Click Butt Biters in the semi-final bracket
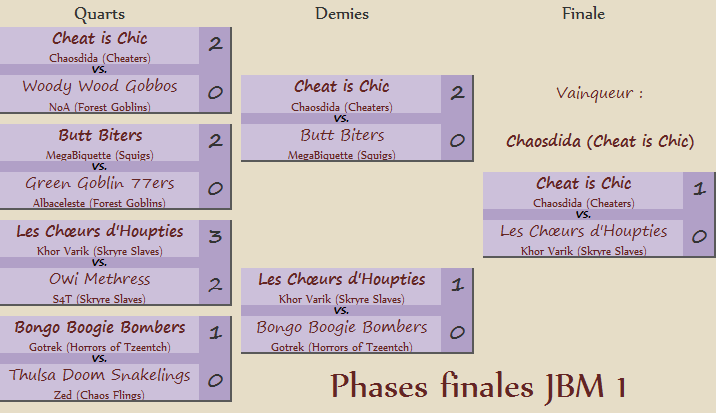Viewport: 716px width, 413px height. tap(342, 135)
